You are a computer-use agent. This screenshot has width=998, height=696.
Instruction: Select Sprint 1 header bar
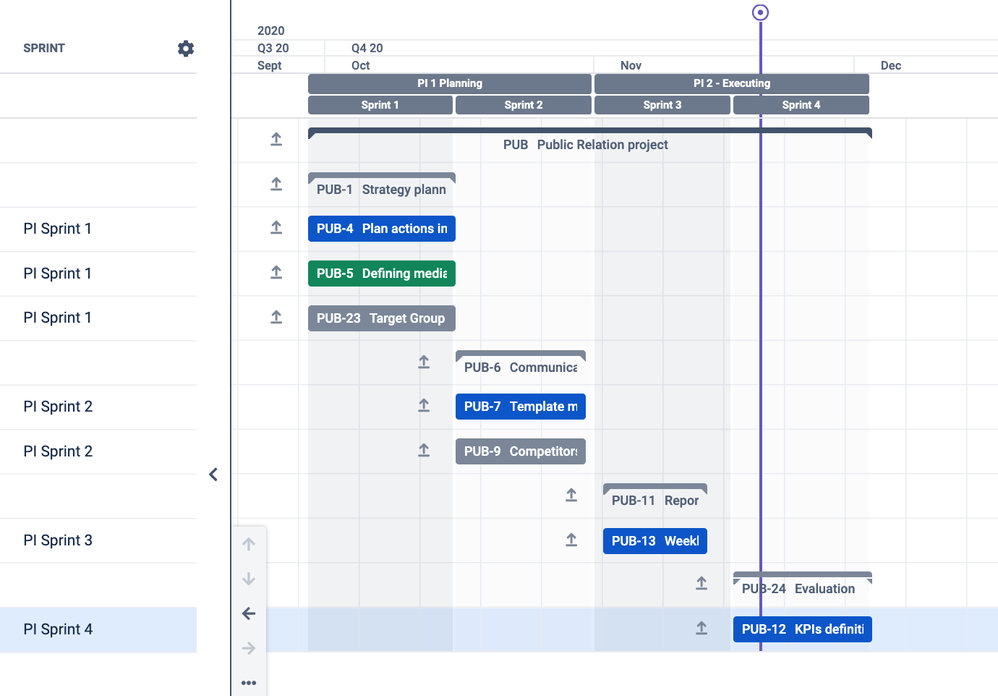pos(380,105)
